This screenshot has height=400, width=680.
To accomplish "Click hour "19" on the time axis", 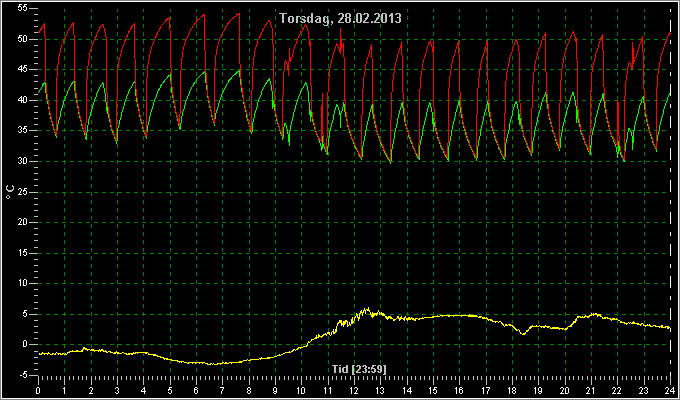I will pos(539,390).
